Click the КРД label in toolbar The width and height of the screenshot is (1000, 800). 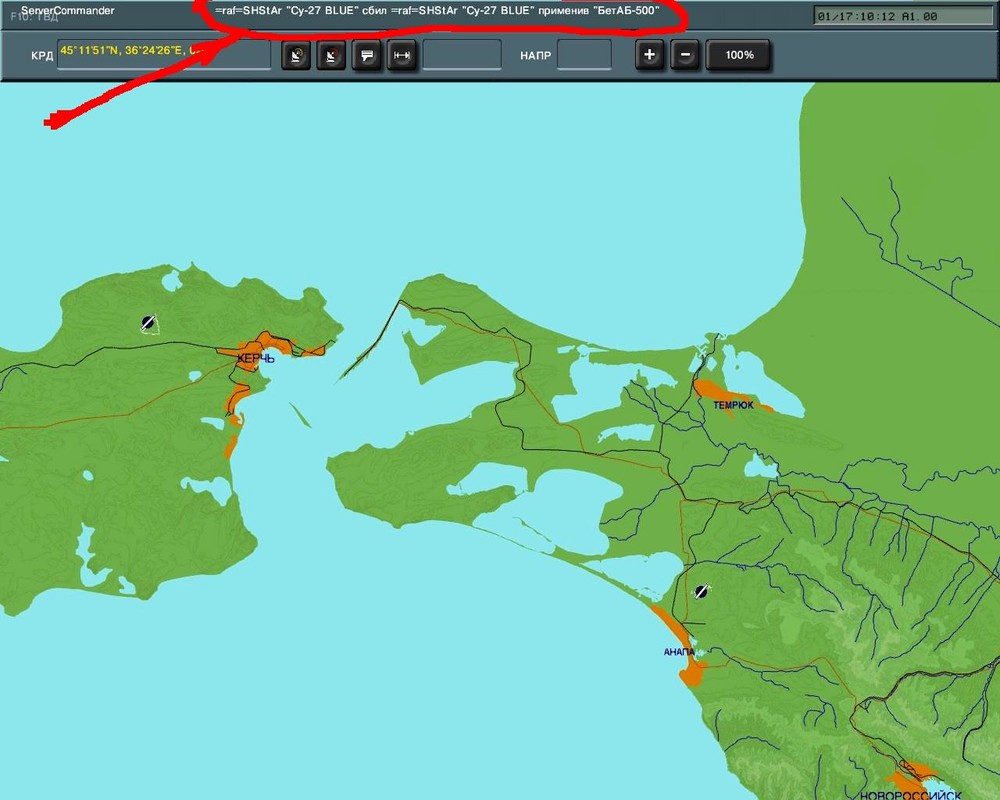click(42, 56)
